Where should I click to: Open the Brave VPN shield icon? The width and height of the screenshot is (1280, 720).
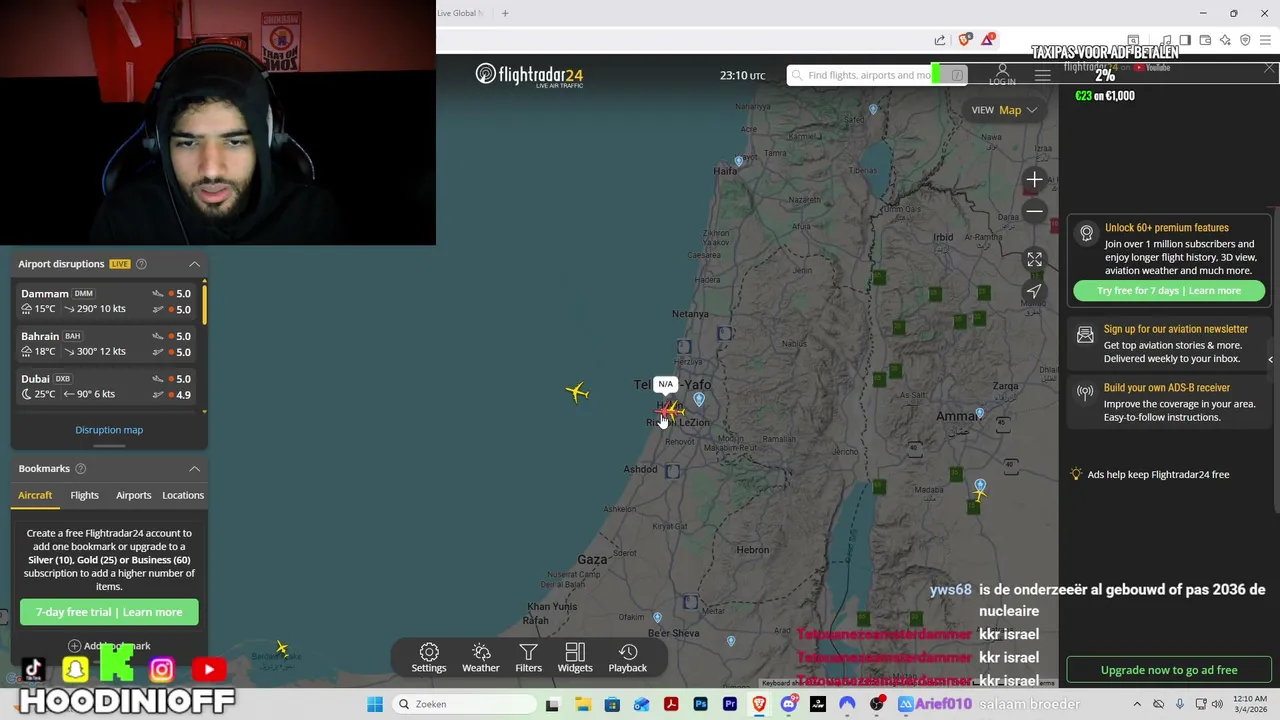pyautogui.click(x=1245, y=40)
